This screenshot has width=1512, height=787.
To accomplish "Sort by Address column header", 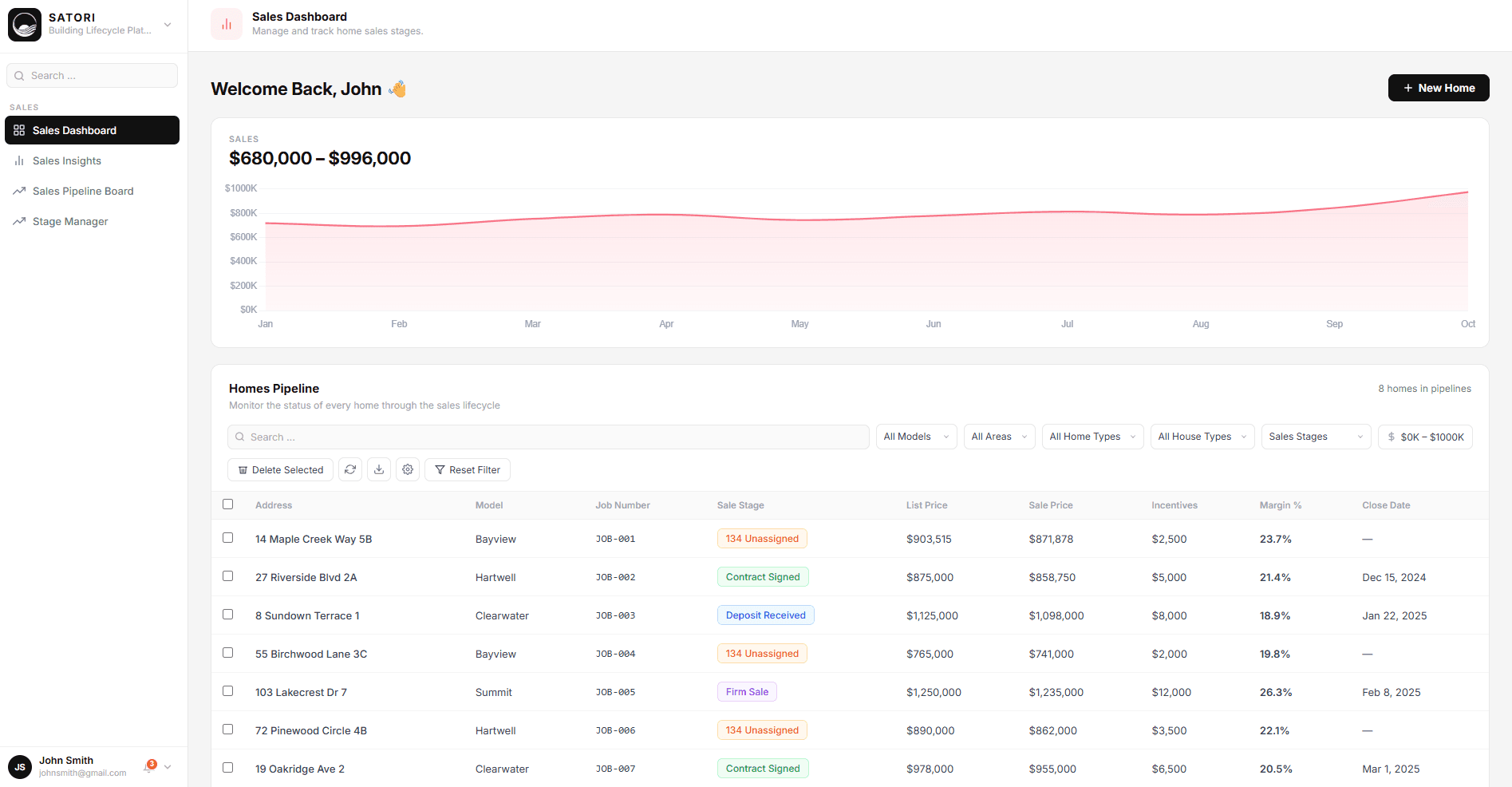I will pyautogui.click(x=274, y=505).
